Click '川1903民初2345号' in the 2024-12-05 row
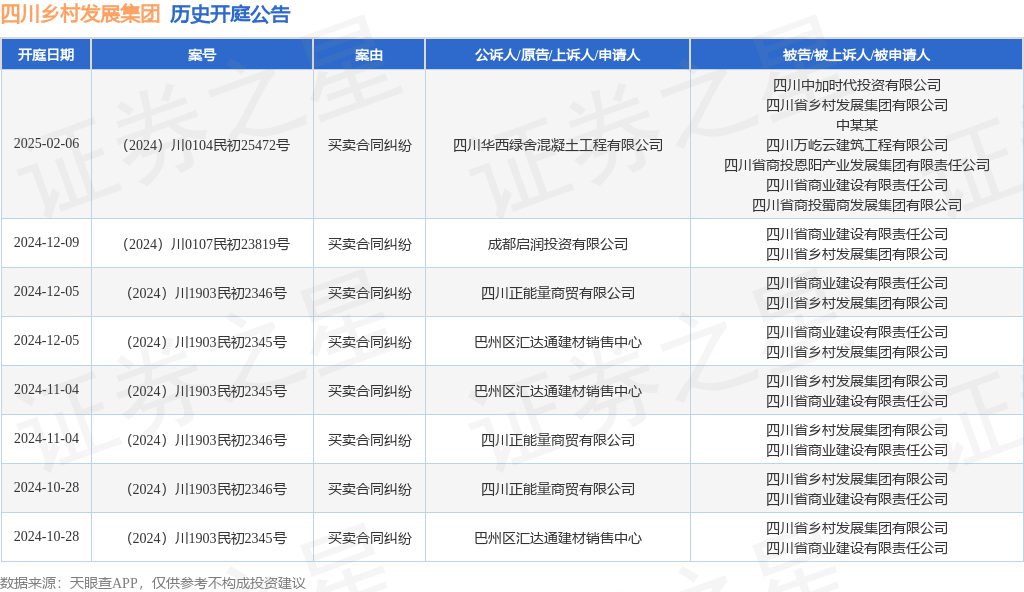The width and height of the screenshot is (1024, 592). pos(231,342)
